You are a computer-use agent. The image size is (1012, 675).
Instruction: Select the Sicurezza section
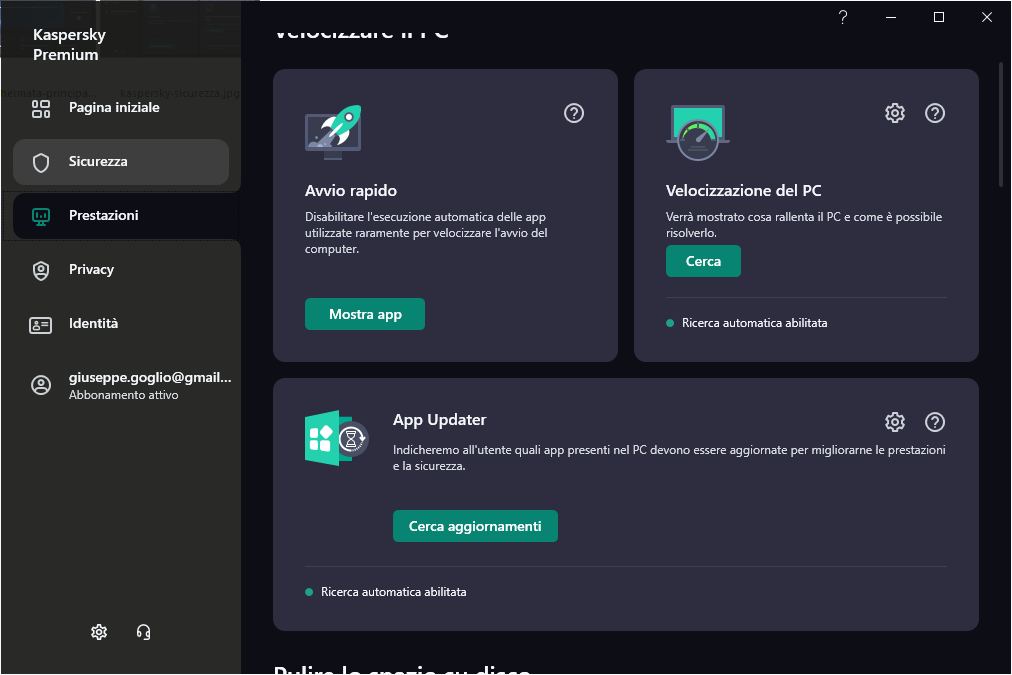[x=121, y=161]
